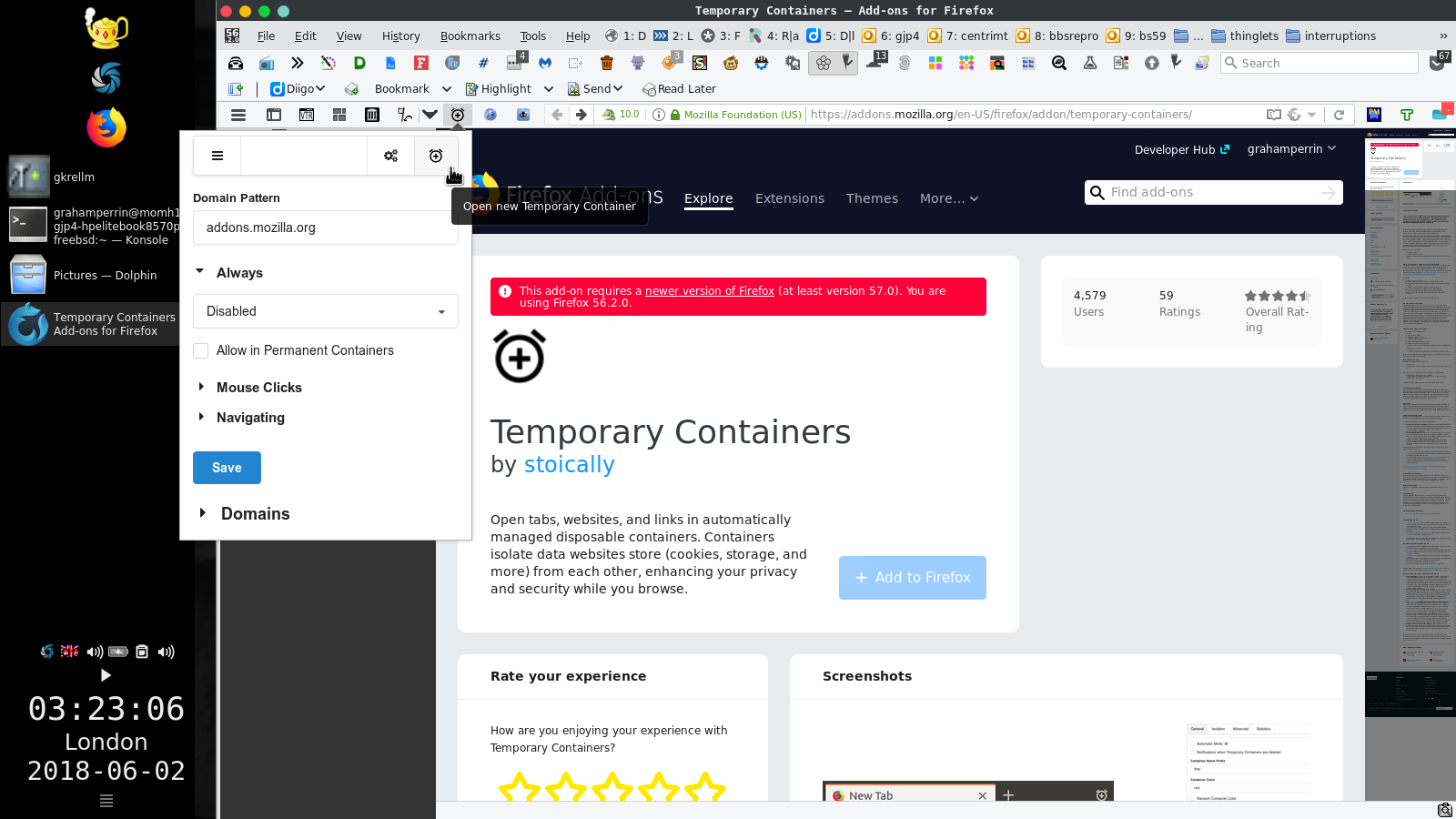This screenshot has width=1456, height=819.
Task: Click the red F extension icon
Action: pyautogui.click(x=421, y=63)
